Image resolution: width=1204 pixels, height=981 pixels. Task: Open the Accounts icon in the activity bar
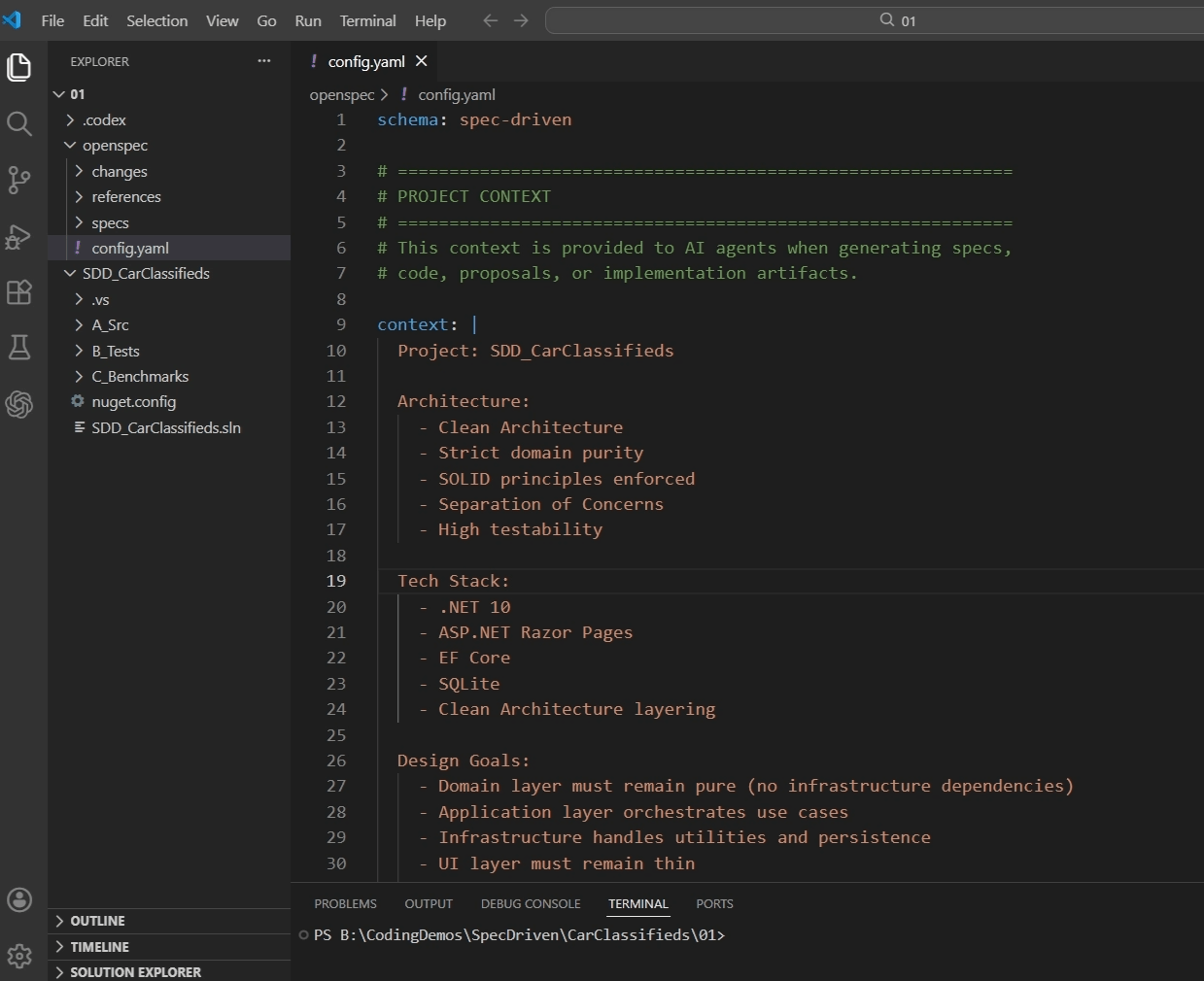(19, 899)
